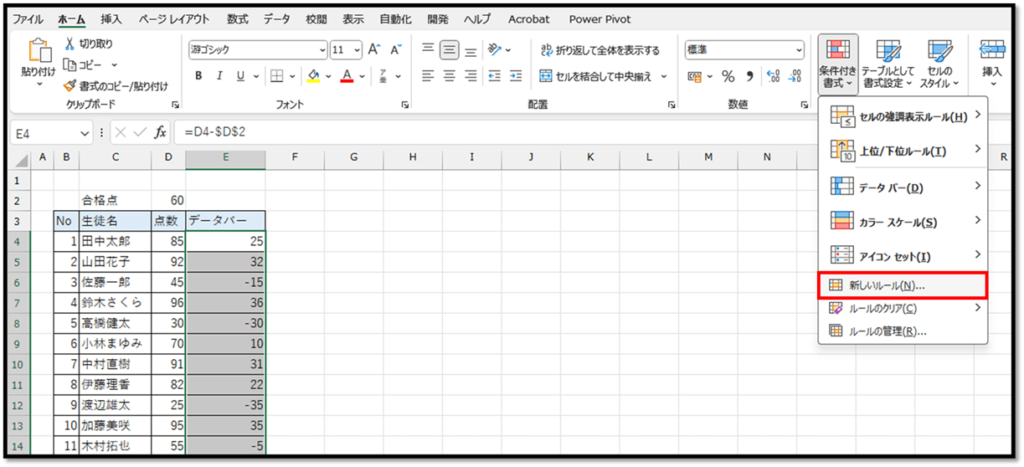1024x467 pixels.
Task: Open the number format dropdown 標準
Action: [x=798, y=49]
